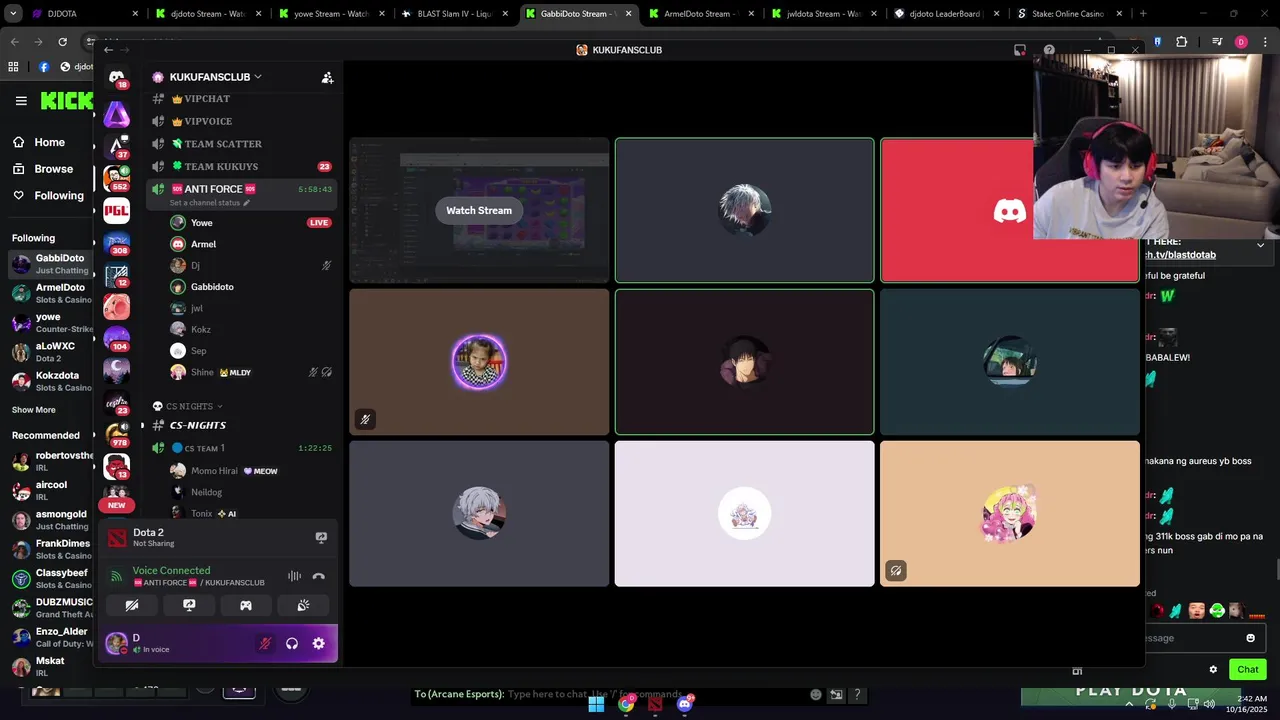This screenshot has width=1280, height=720.
Task: Edit Set a channel status text
Action: point(210,203)
